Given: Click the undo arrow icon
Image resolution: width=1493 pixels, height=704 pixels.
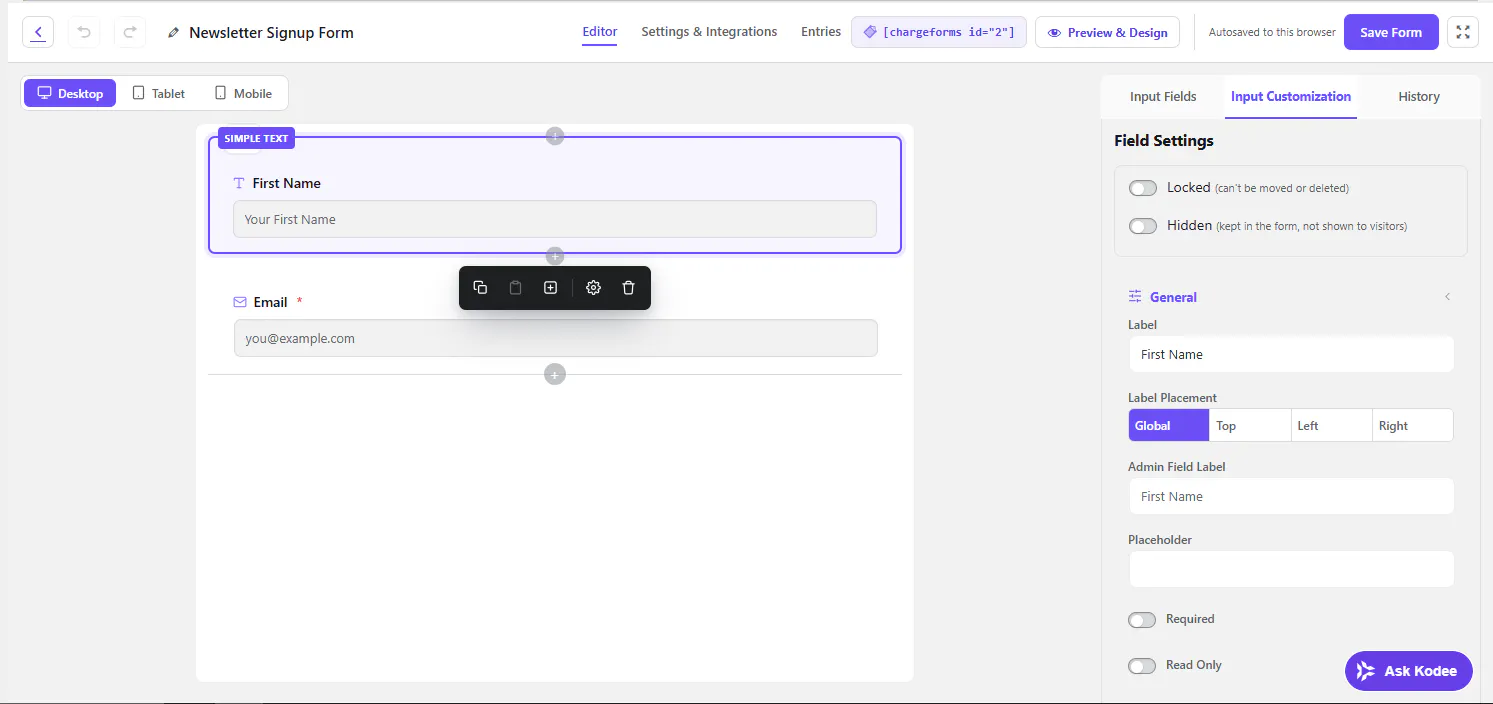Looking at the screenshot, I should tap(84, 32).
